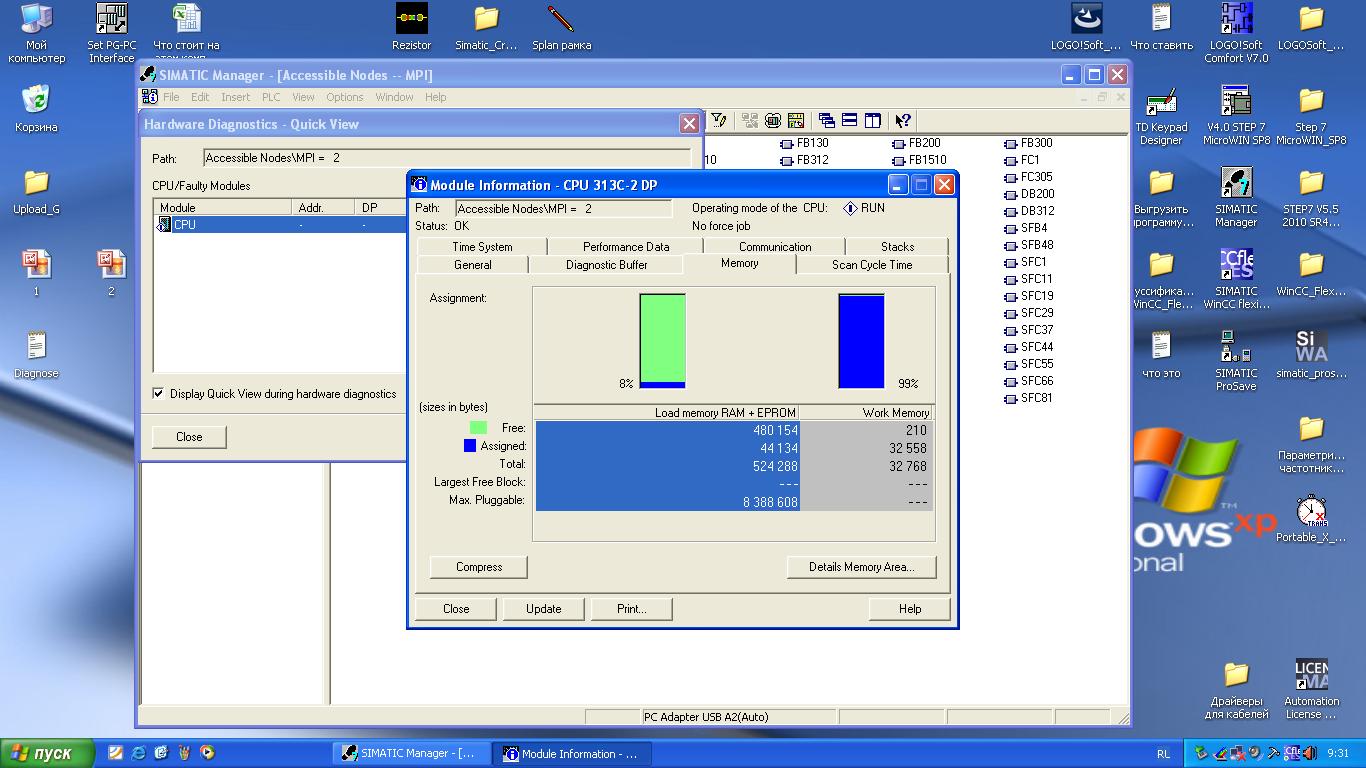The height and width of the screenshot is (768, 1366).
Task: Click the context help arrow-question icon
Action: (x=903, y=120)
